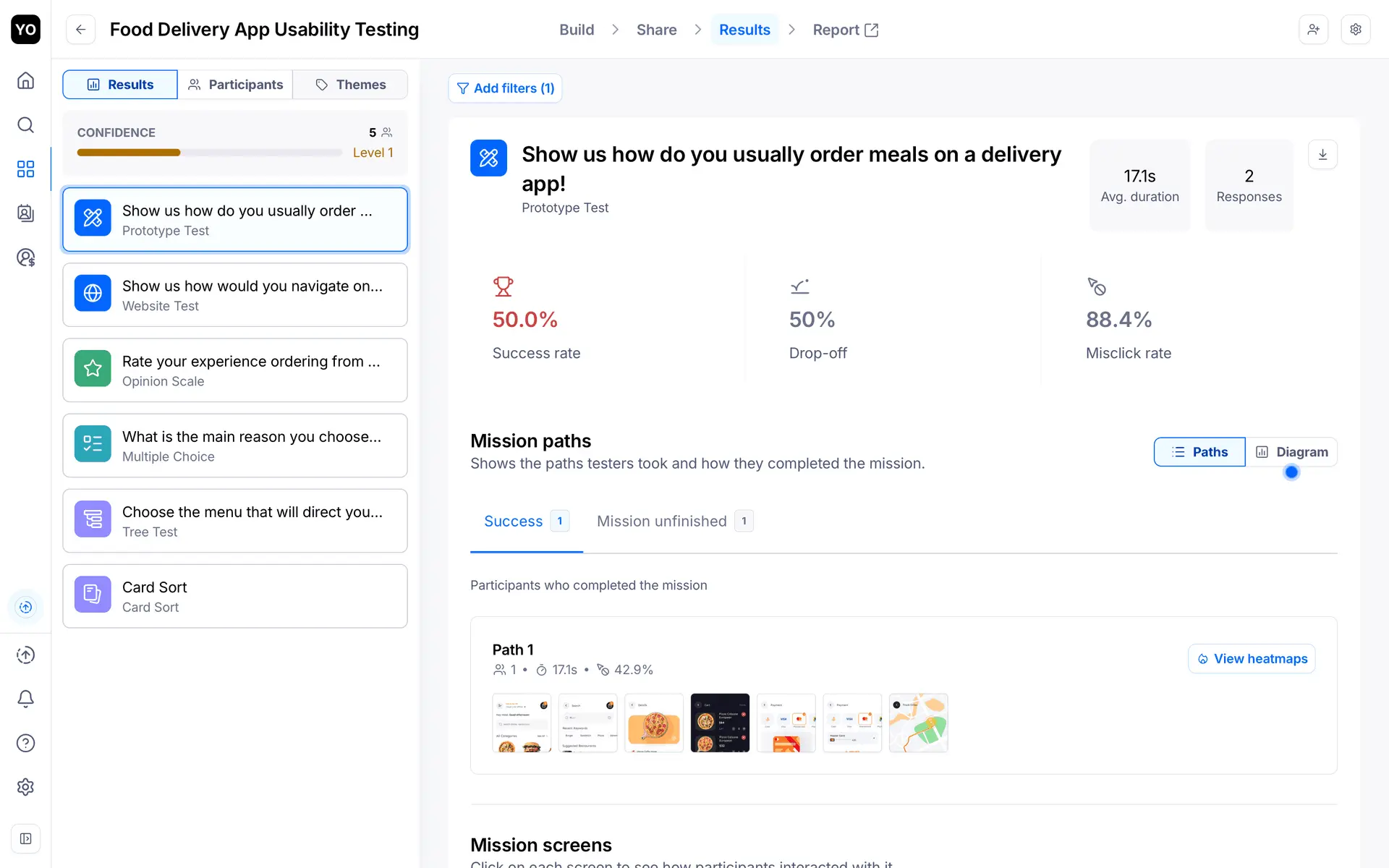Click the download results icon
Screen dimensions: 1389x868
point(1322,155)
